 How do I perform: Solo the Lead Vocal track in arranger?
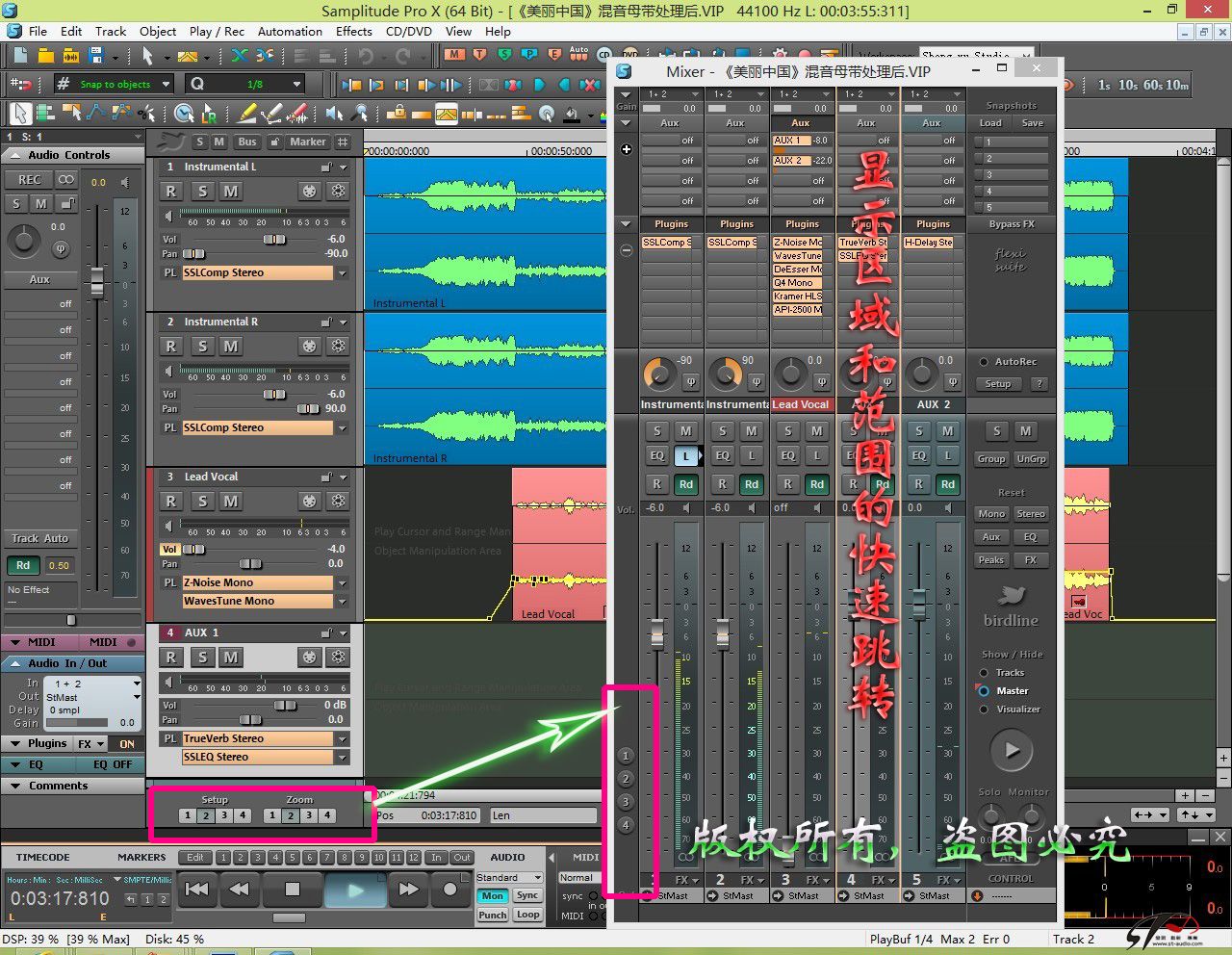[202, 501]
